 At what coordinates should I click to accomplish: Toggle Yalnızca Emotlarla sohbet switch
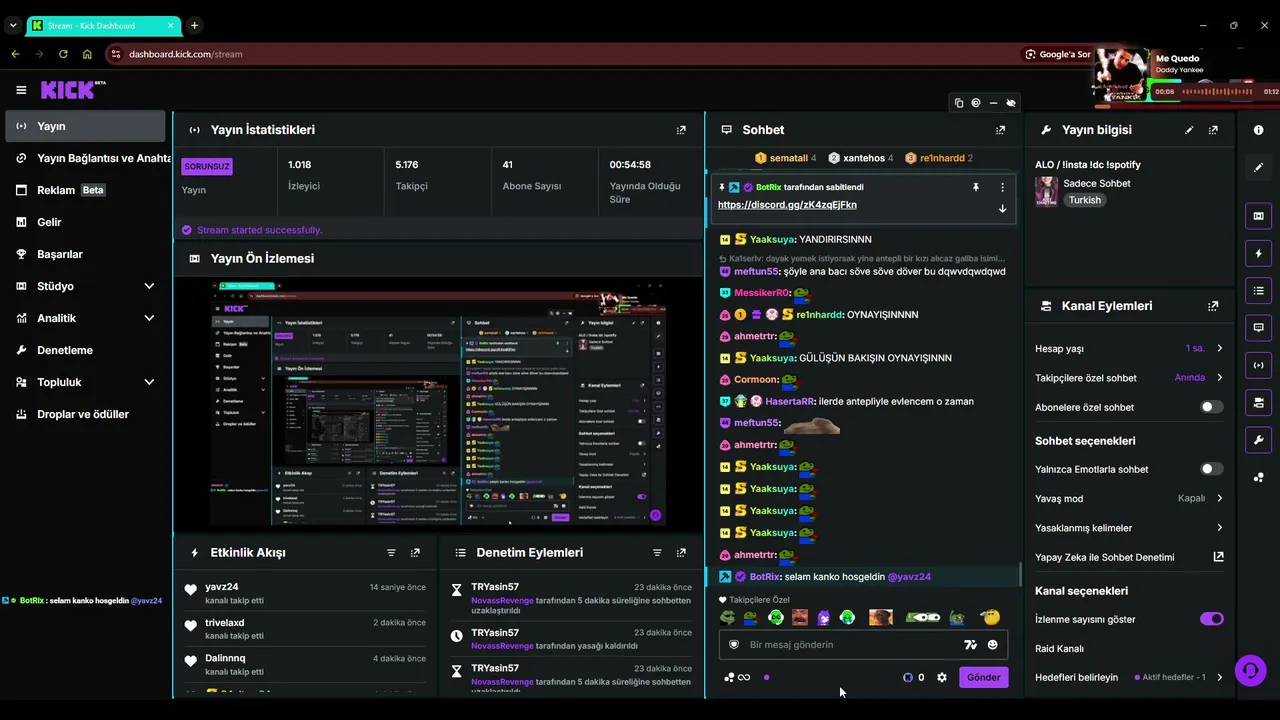(1211, 469)
